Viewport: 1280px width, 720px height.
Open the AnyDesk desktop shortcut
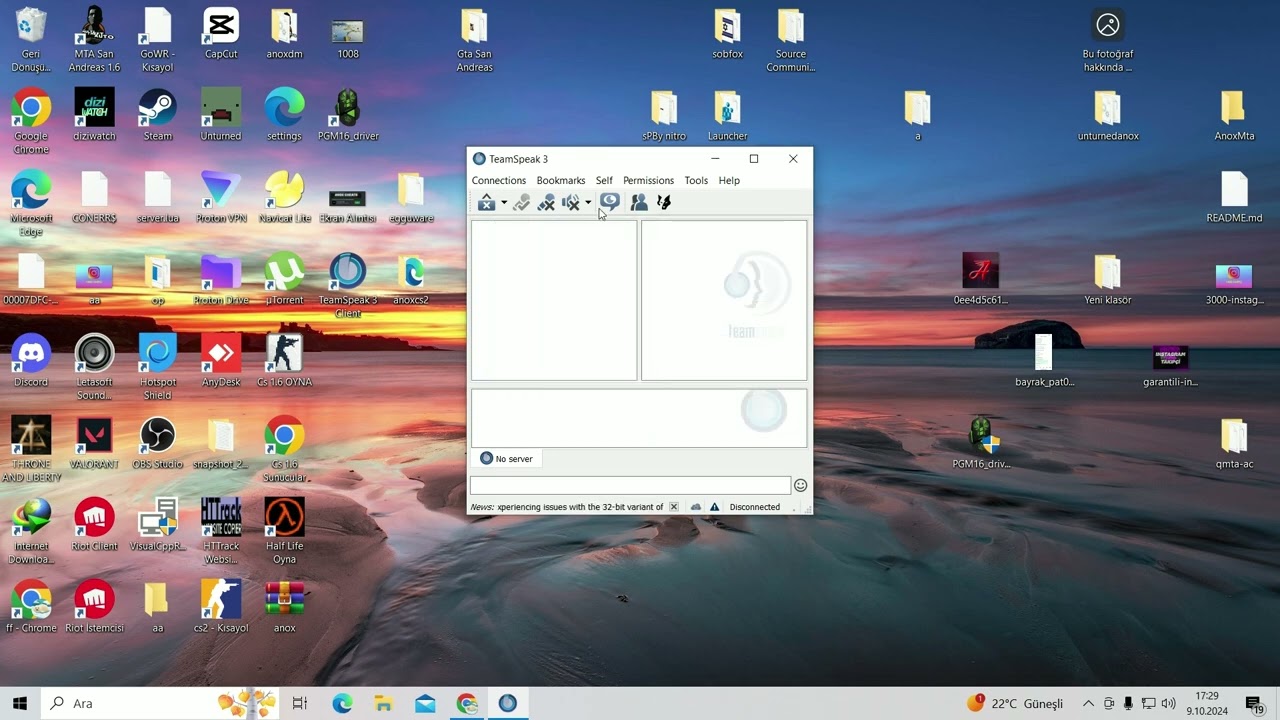tap(221, 361)
